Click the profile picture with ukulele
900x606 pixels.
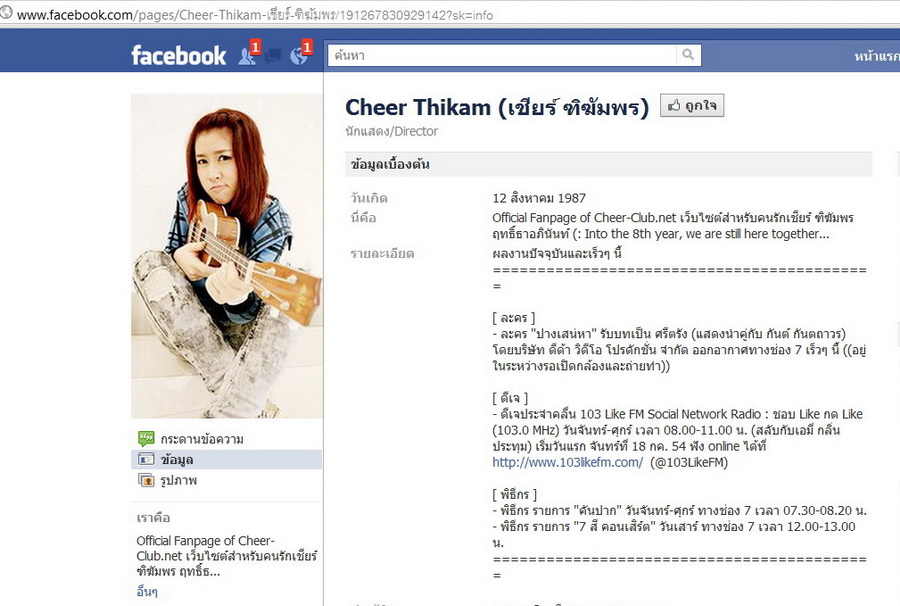point(227,256)
